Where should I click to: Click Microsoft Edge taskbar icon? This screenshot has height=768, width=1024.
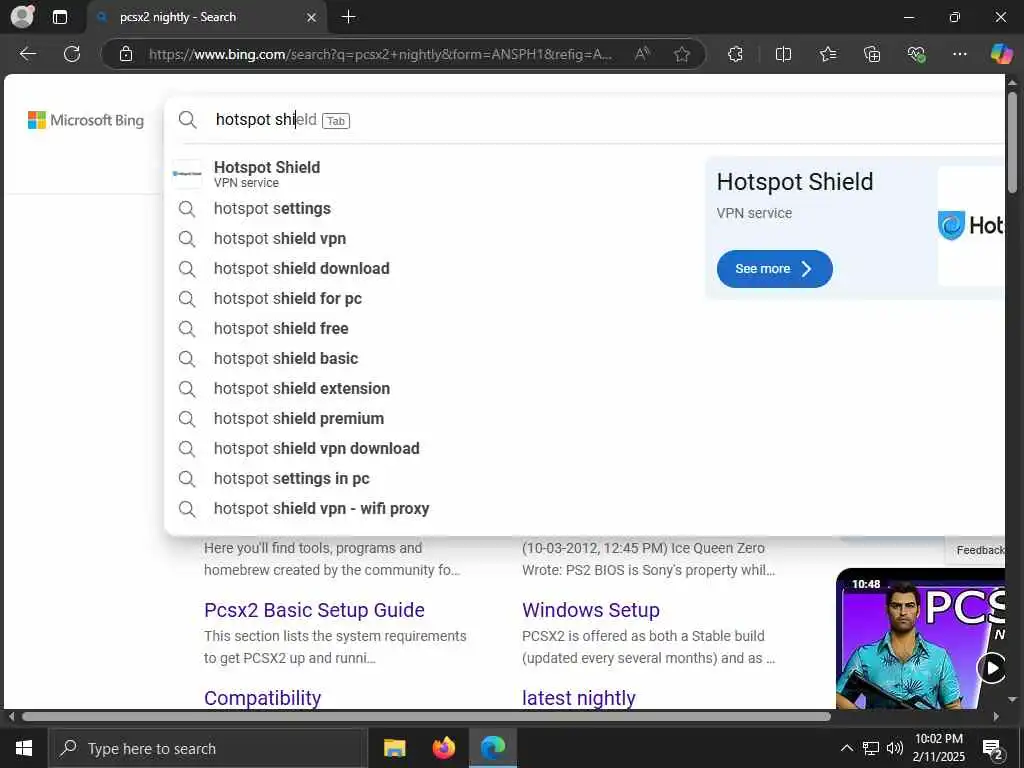pyautogui.click(x=493, y=748)
